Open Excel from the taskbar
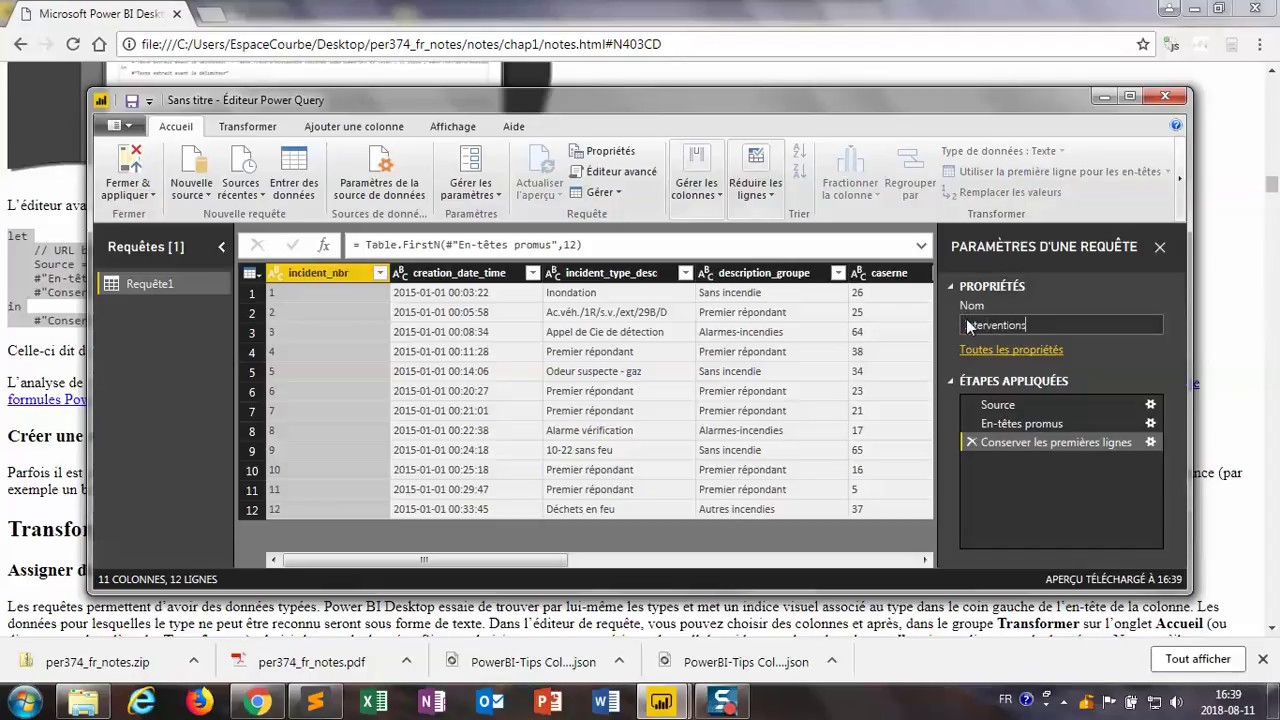Viewport: 1280px width, 720px height. coord(374,702)
